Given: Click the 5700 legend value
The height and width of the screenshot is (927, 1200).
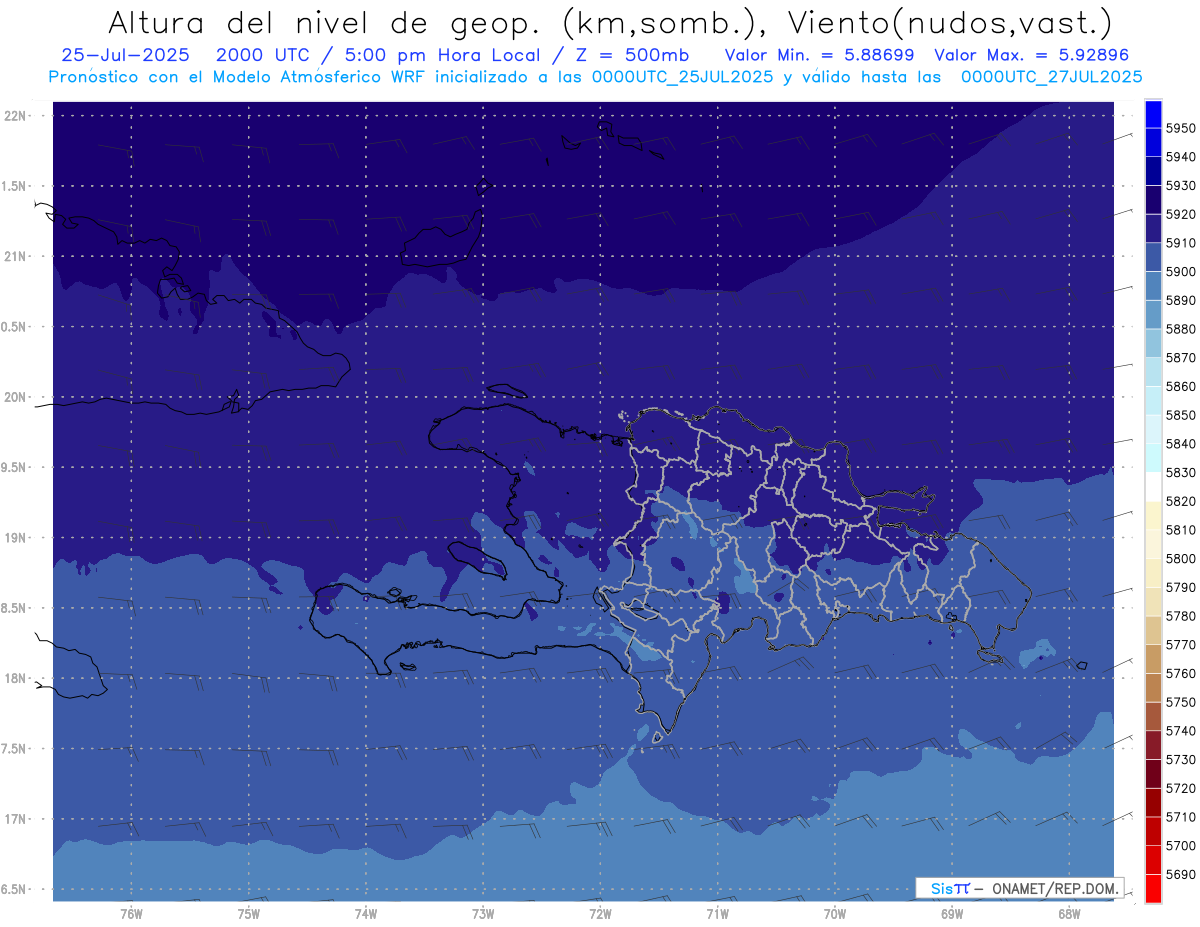Looking at the screenshot, I should click(1180, 845).
